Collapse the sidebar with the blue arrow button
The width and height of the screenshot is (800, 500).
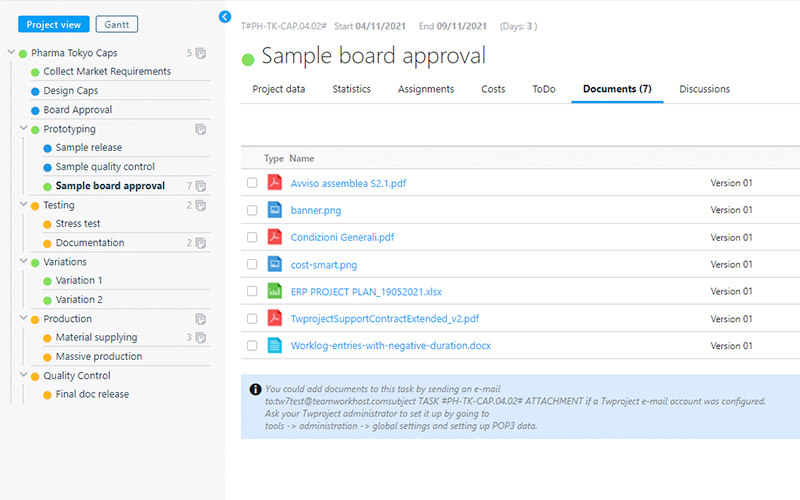click(x=225, y=17)
